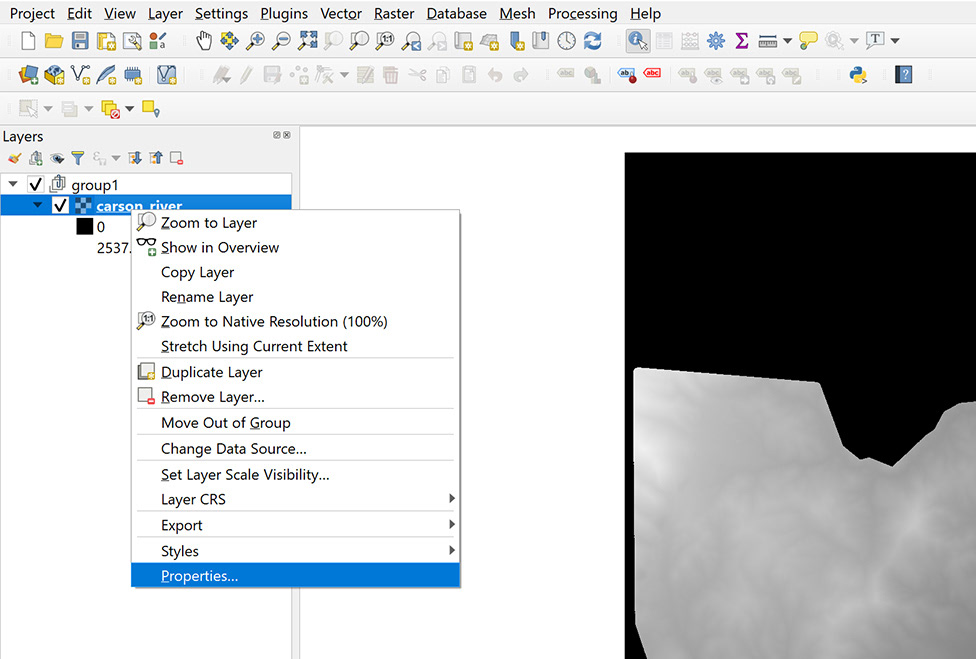Toggle the carson_river layer visibility checkbox
The width and height of the screenshot is (976, 659).
pos(60,205)
